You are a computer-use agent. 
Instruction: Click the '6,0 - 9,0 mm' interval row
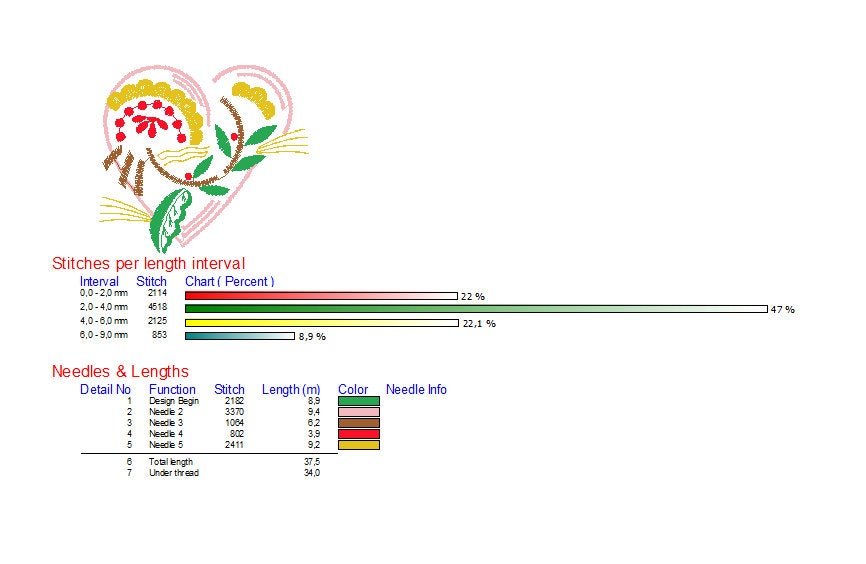tap(104, 335)
